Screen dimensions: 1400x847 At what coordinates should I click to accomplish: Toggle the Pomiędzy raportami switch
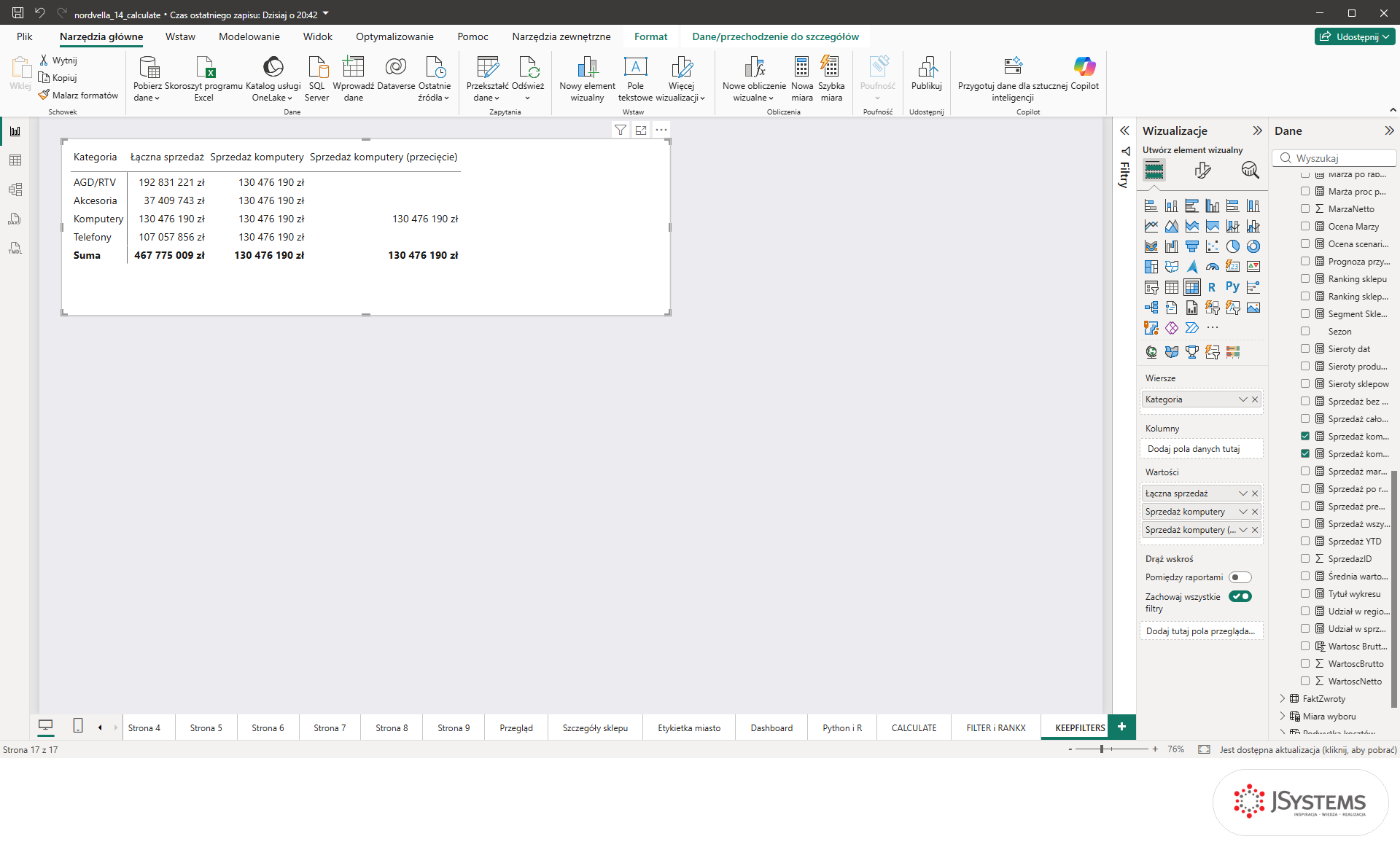pyautogui.click(x=1240, y=577)
